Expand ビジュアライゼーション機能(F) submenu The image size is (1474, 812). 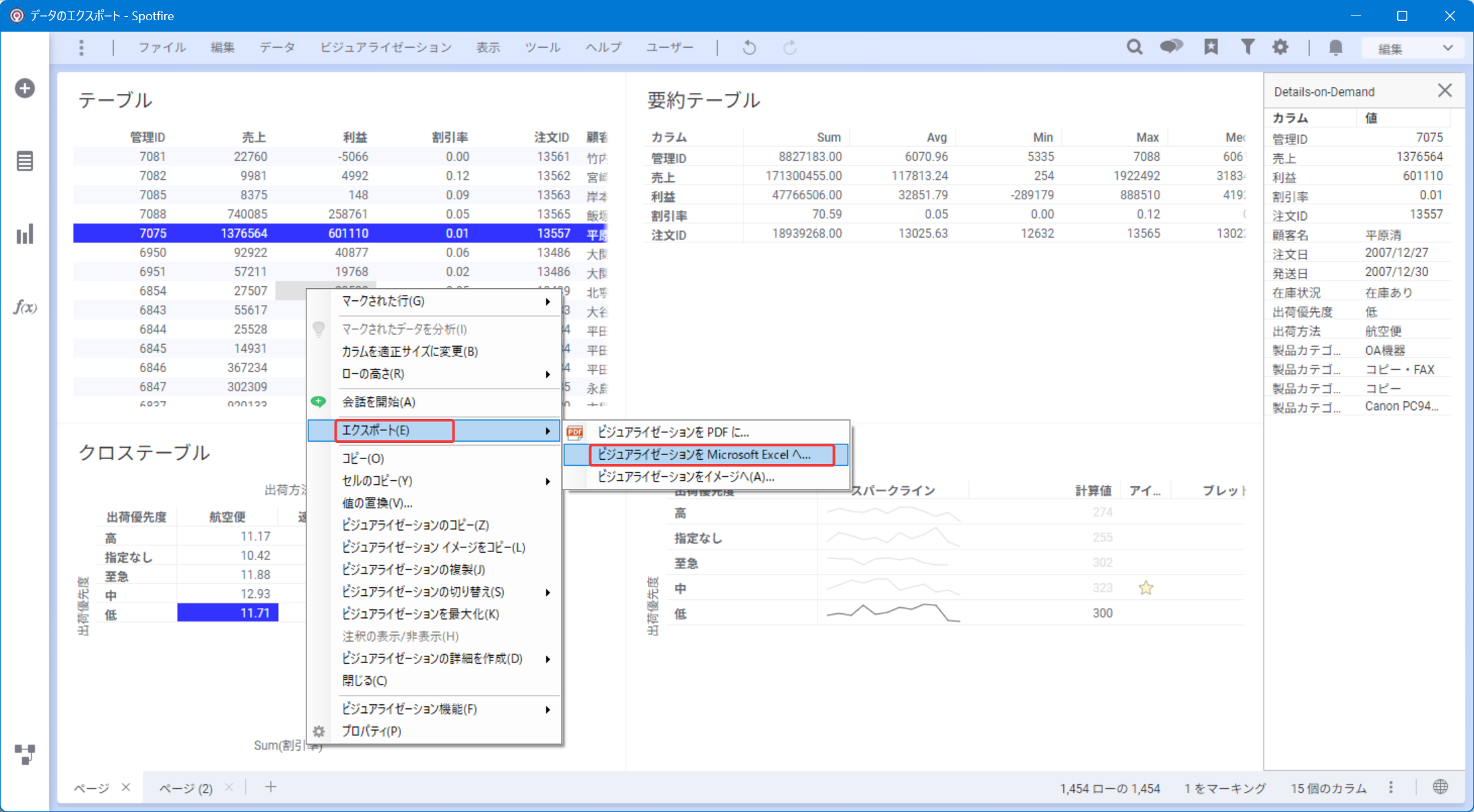434,709
